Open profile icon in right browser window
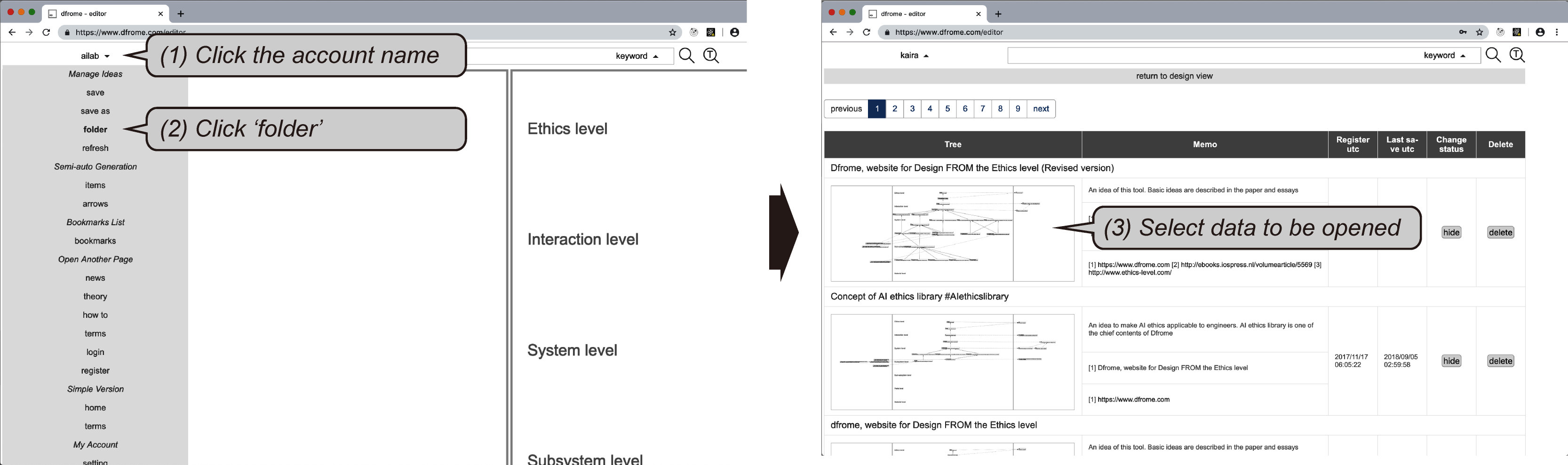Viewport: 1568px width, 465px height. (x=1540, y=32)
